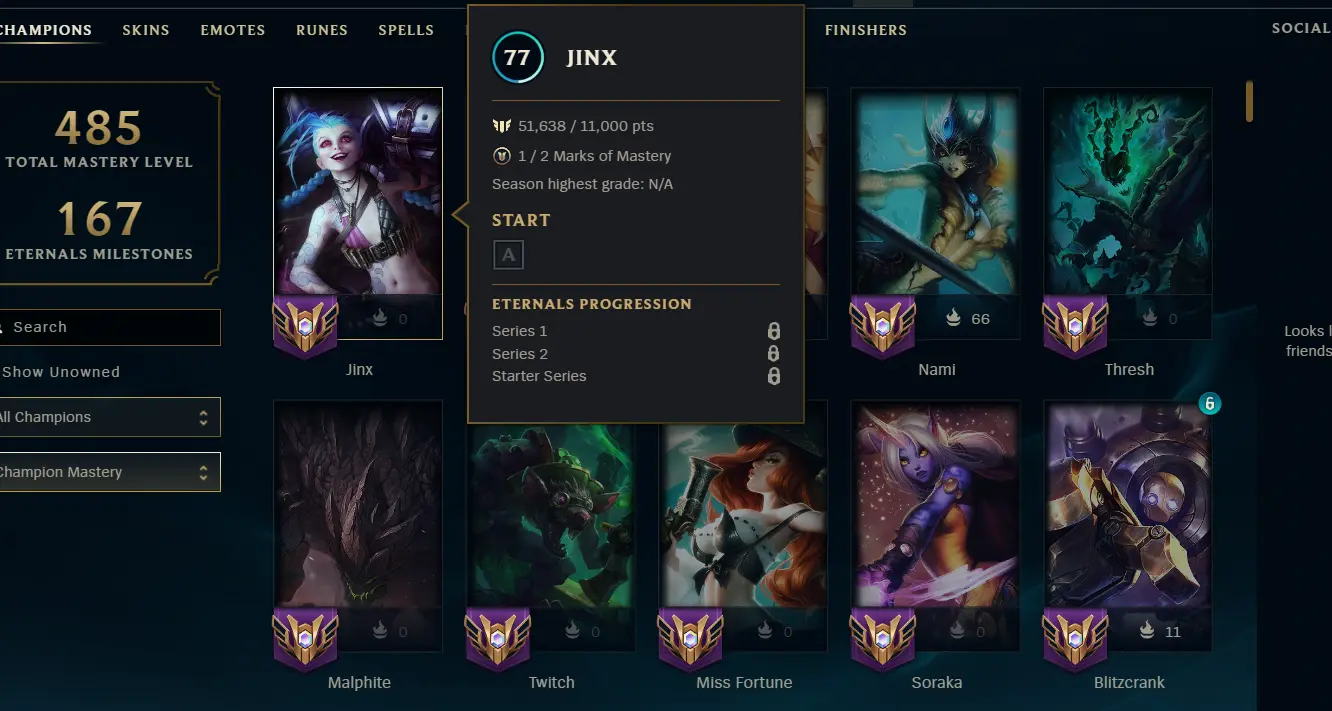Click the Series 1 lock icon
Screen dimensions: 1332x711
(773, 331)
